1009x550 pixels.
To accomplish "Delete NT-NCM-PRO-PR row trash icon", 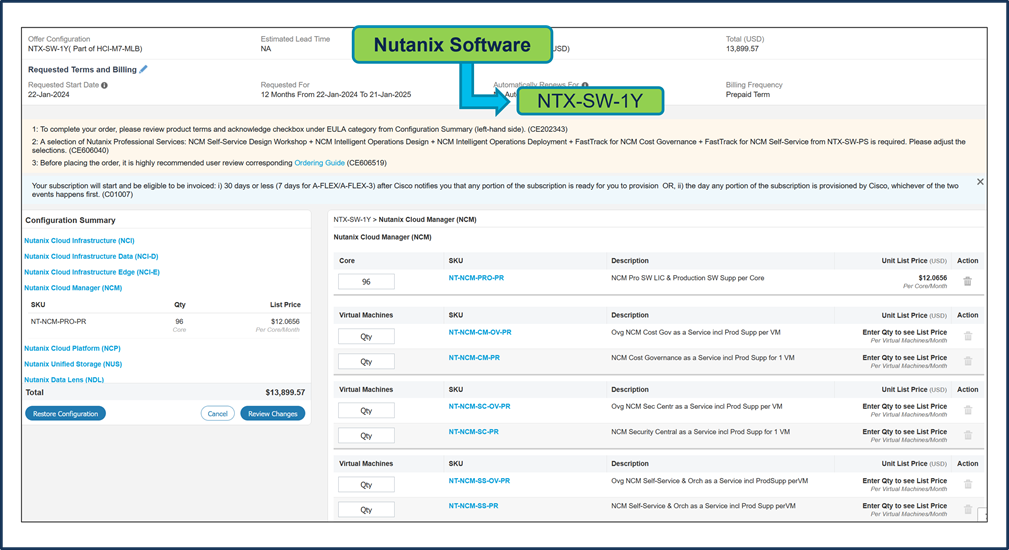I will tap(967, 281).
